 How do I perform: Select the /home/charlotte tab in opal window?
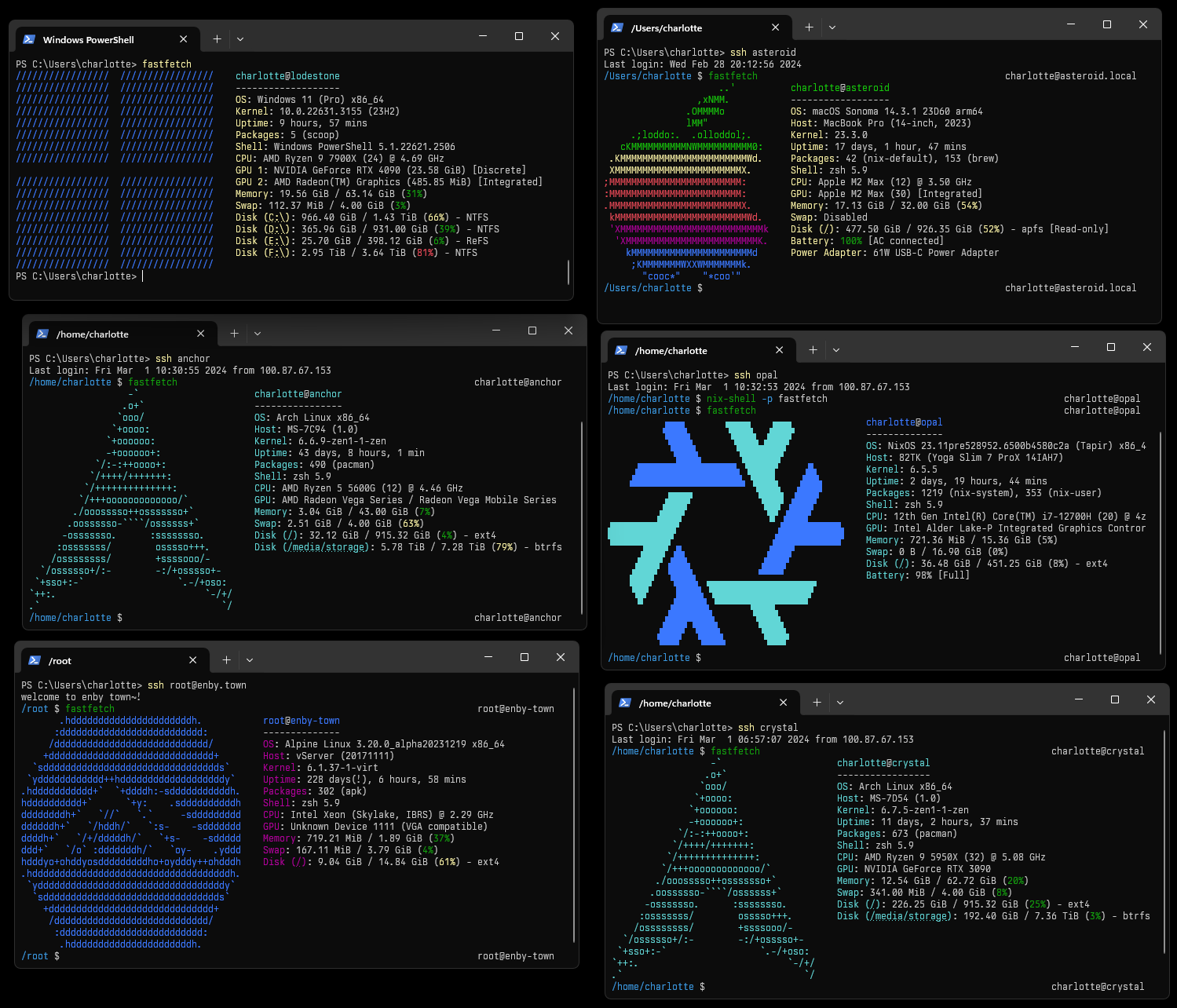(700, 350)
